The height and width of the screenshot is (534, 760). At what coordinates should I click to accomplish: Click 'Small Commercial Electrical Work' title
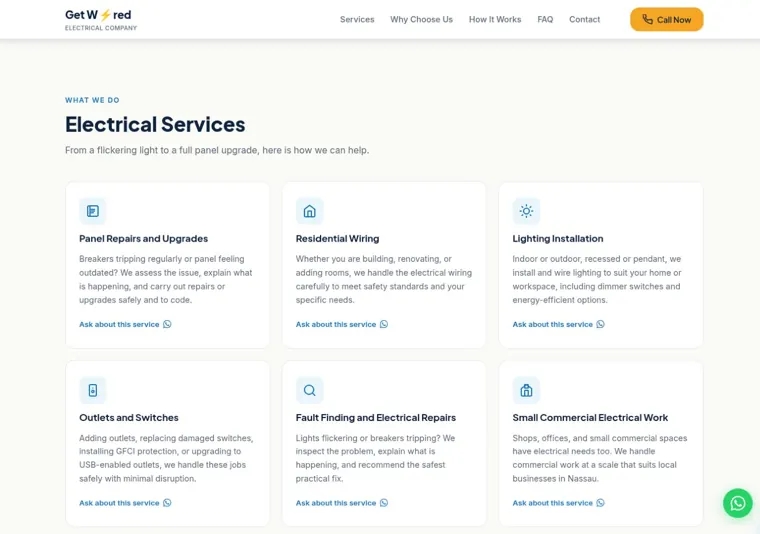click(x=590, y=417)
